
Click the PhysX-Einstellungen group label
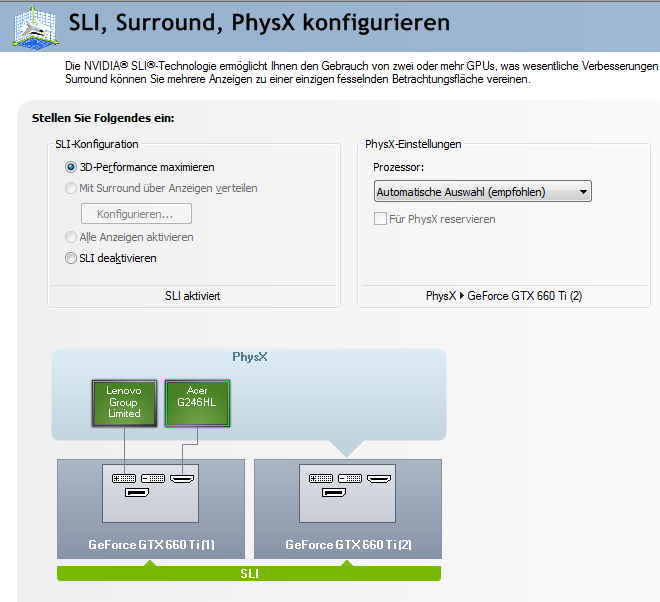point(413,144)
